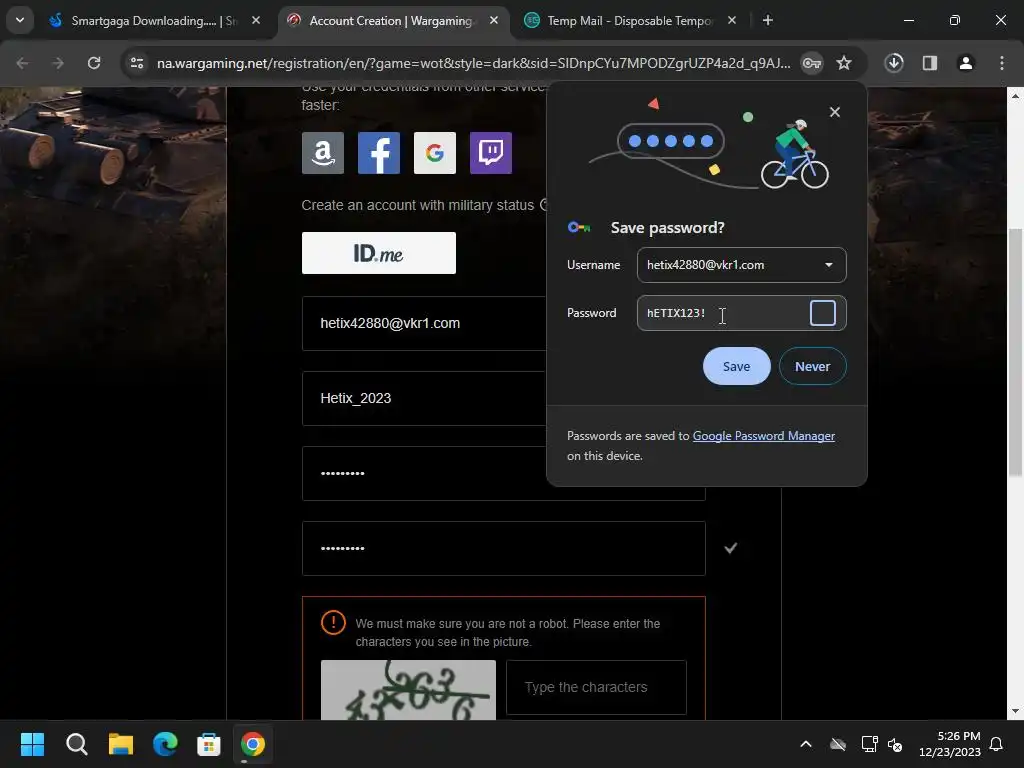This screenshot has width=1024, height=768.
Task: Sign up with Twitch icon
Action: click(x=491, y=153)
